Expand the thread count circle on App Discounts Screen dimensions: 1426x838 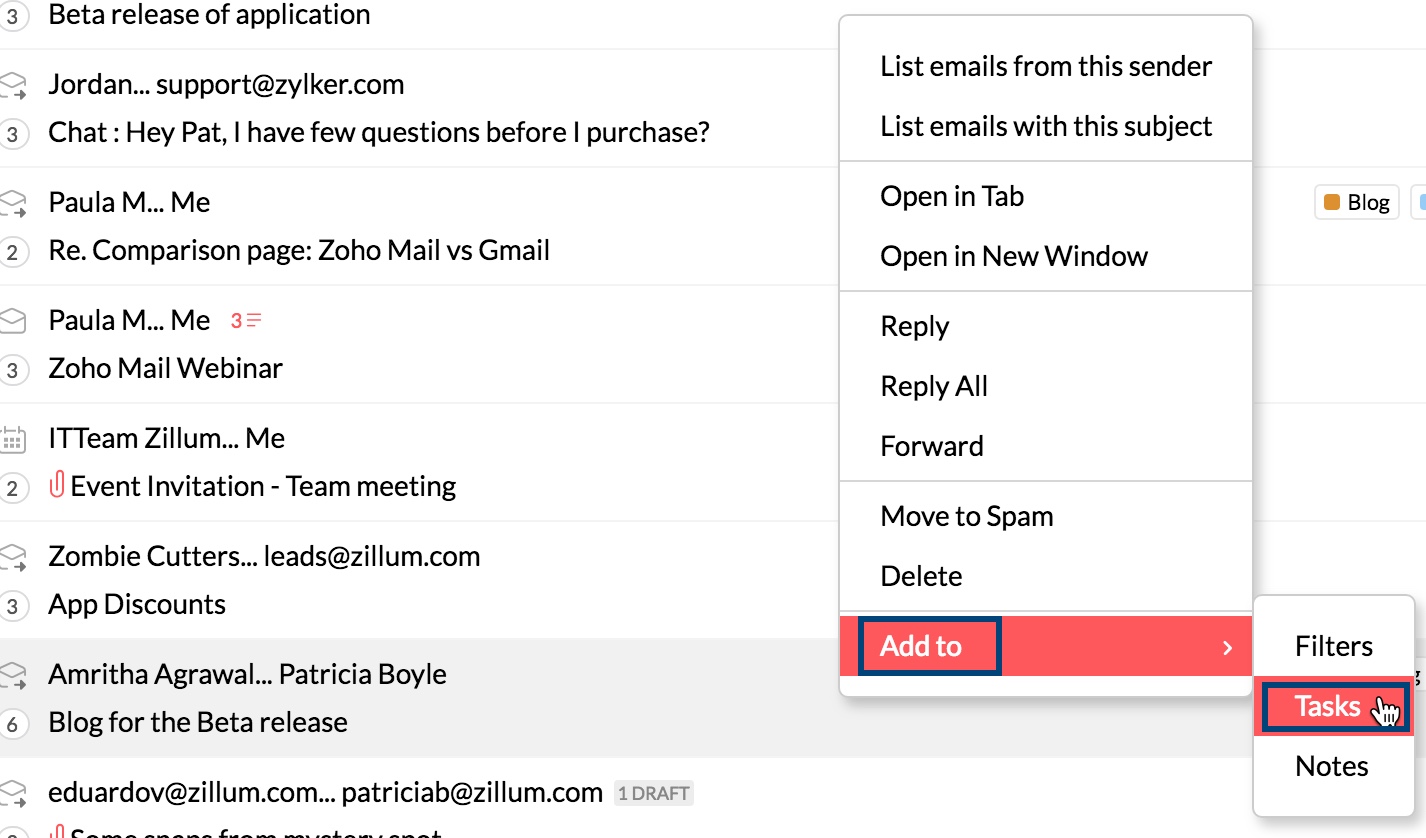(x=12, y=606)
